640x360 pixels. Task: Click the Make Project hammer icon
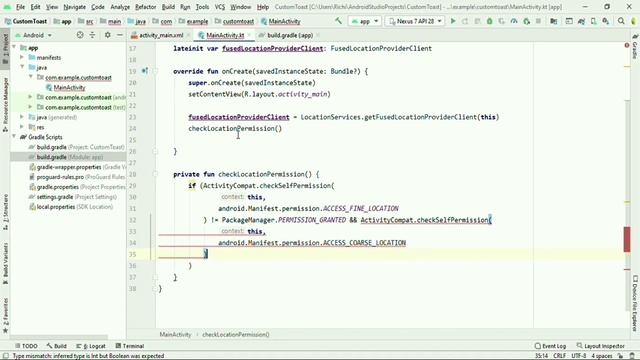(338, 21)
